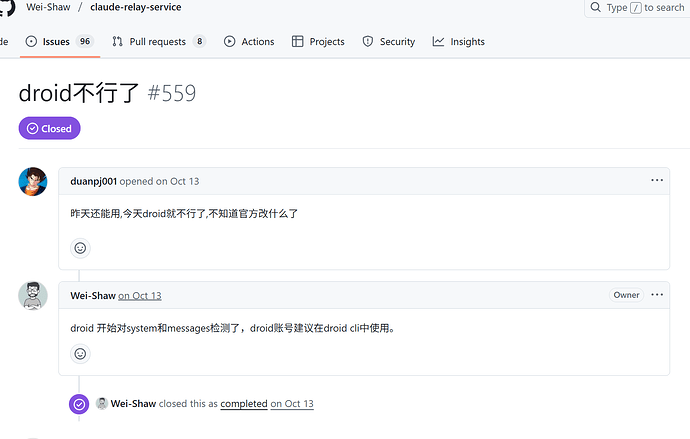Click the issue title 'droid不行了'
The image size is (690, 439).
pos(79,93)
